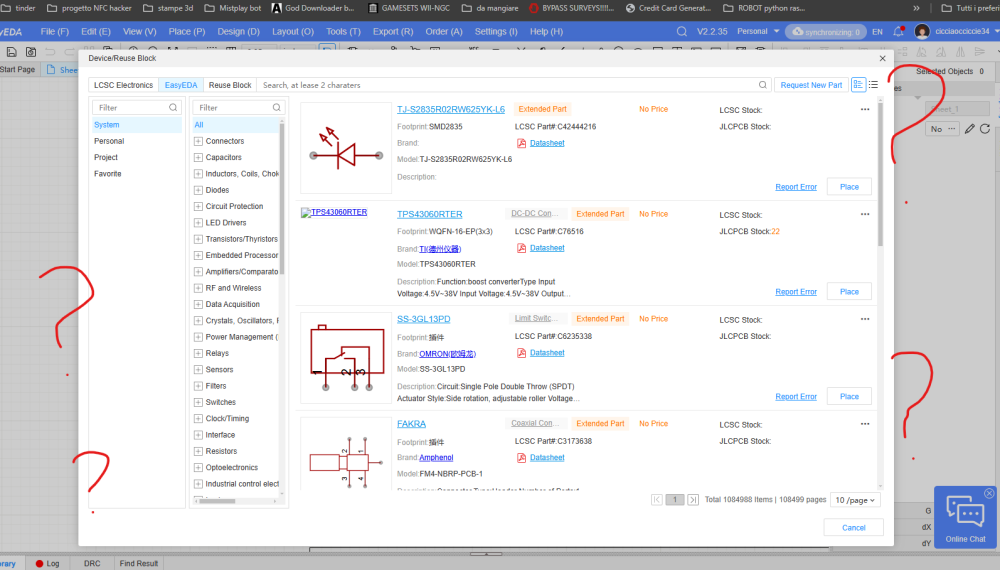Open more options for FAKRA
Image resolution: width=1000 pixels, height=570 pixels.
(865, 423)
